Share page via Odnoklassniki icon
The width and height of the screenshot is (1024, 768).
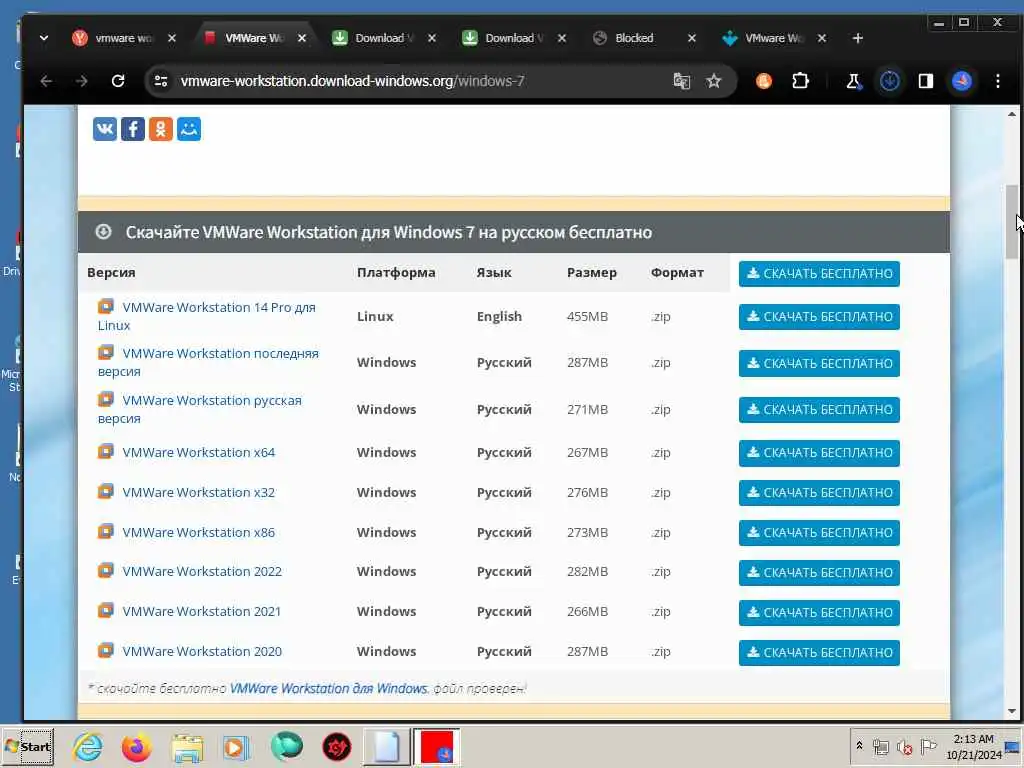pyautogui.click(x=161, y=129)
